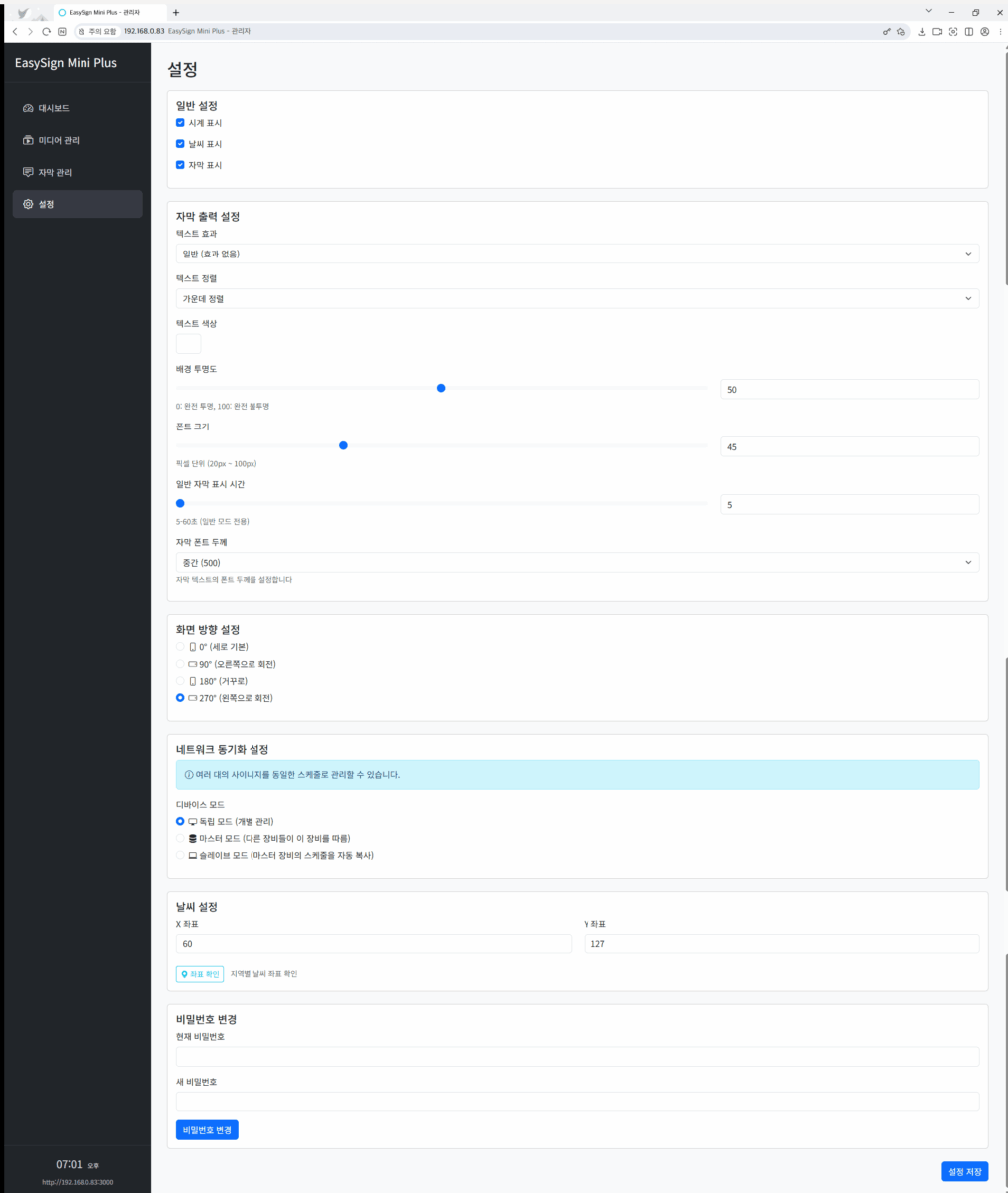Bookmark this page with the star icon
The width and height of the screenshot is (1008, 1193).
tap(901, 32)
